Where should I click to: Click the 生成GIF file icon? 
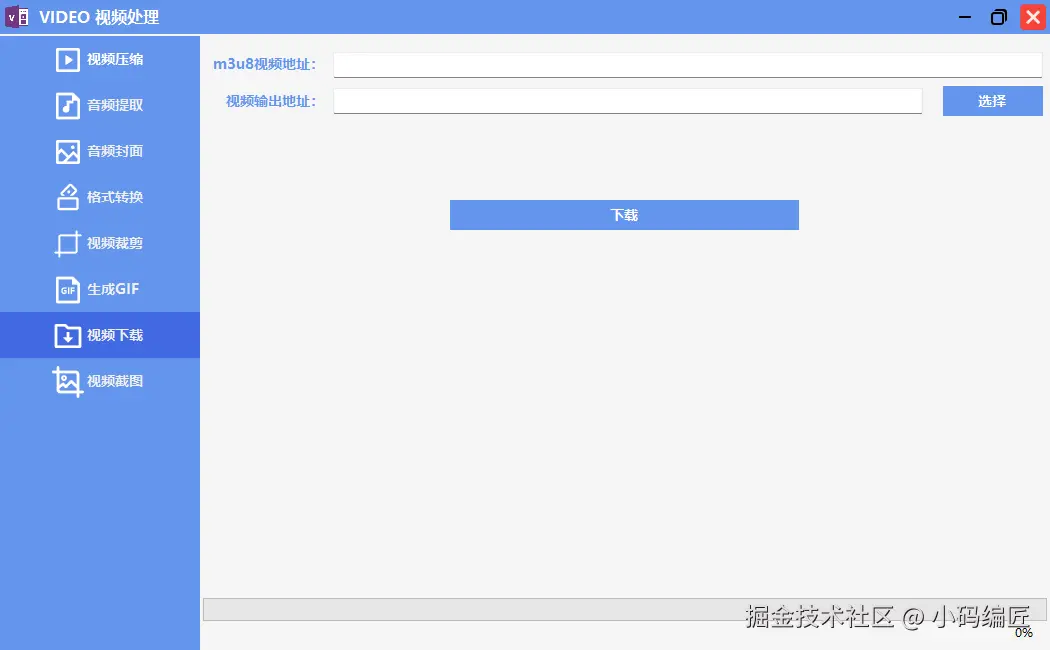[68, 290]
